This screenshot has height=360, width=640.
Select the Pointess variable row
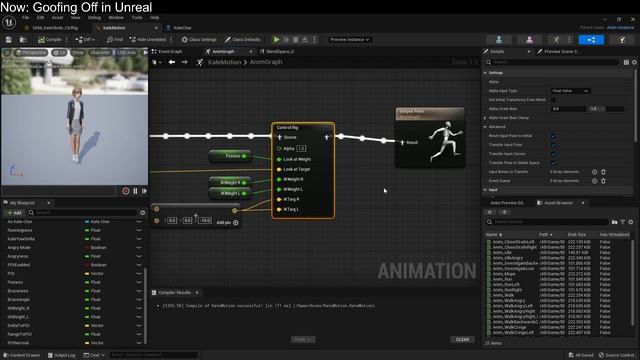pyautogui.click(x=73, y=282)
